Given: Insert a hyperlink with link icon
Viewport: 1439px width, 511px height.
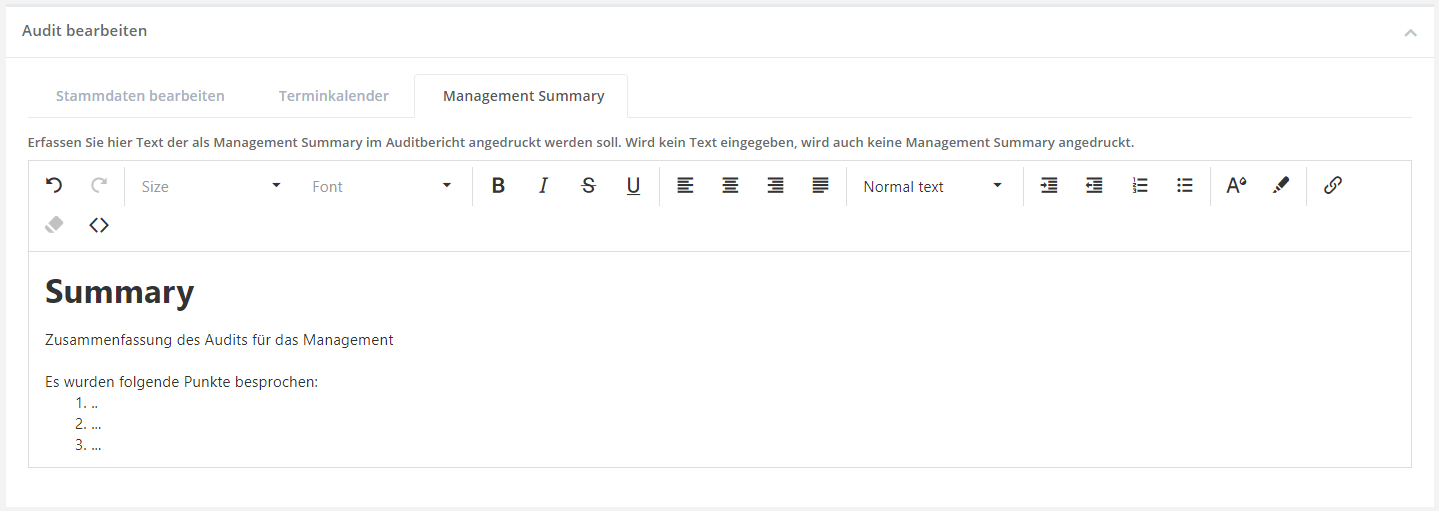Looking at the screenshot, I should 1332,186.
